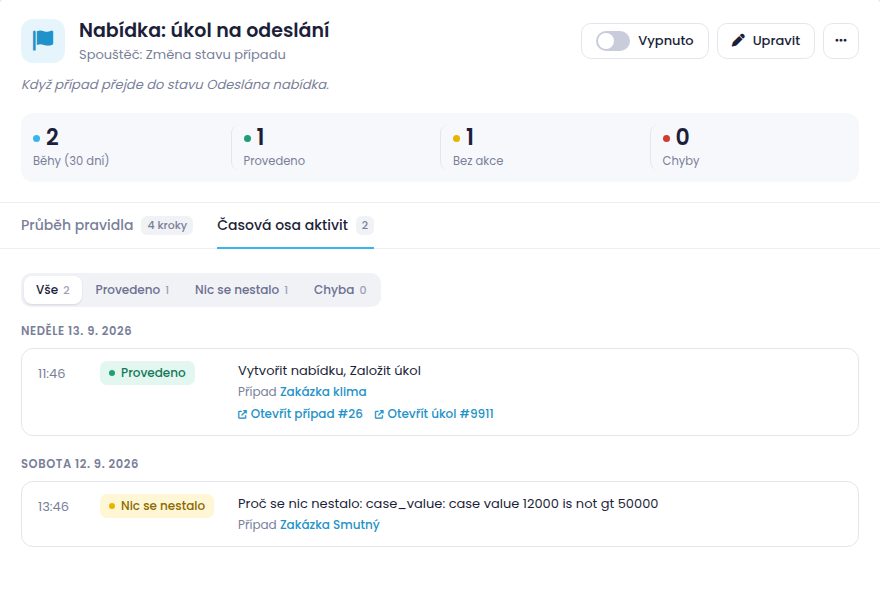The width and height of the screenshot is (880, 590).
Task: Filter timeline by Chyba
Action: click(340, 290)
